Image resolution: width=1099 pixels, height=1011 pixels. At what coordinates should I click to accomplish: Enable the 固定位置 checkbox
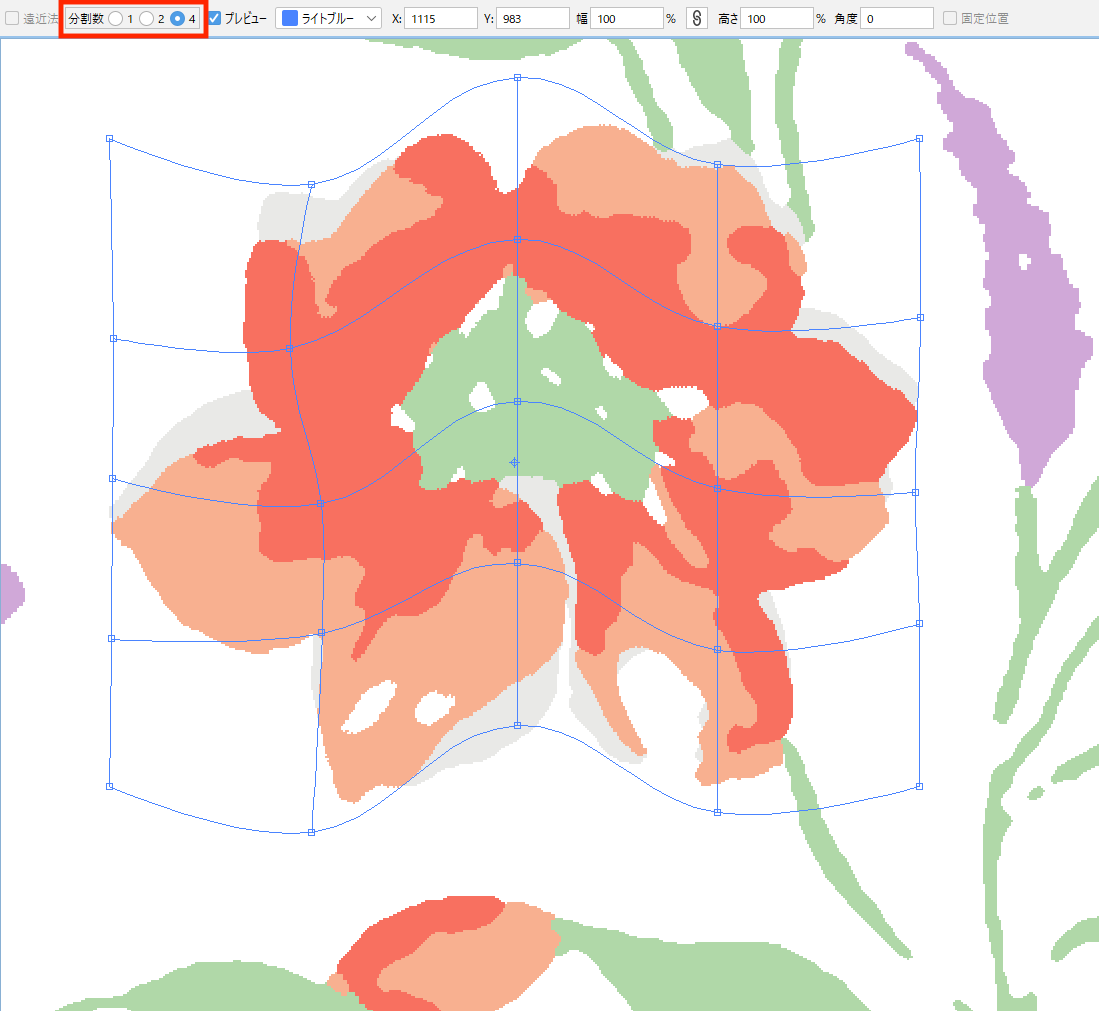click(x=950, y=18)
